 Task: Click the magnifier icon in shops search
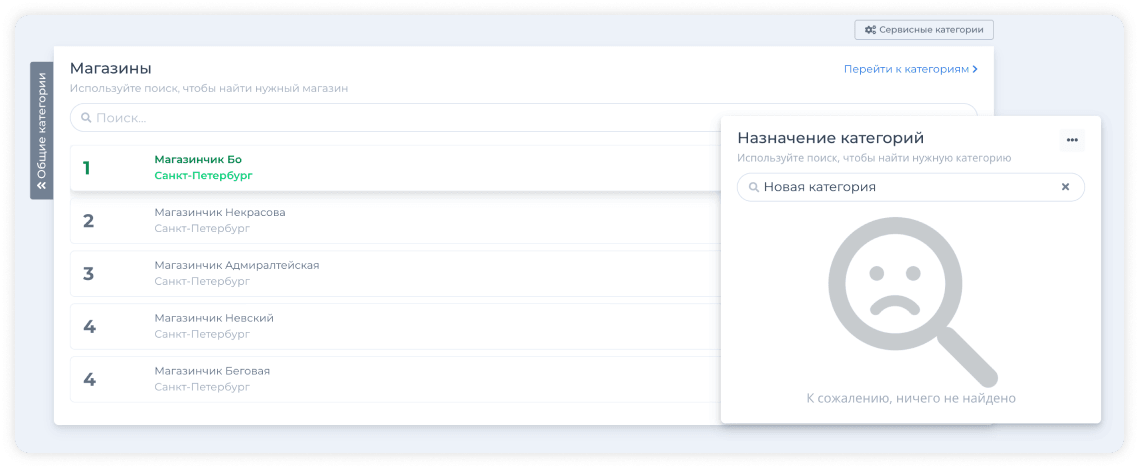point(86,118)
